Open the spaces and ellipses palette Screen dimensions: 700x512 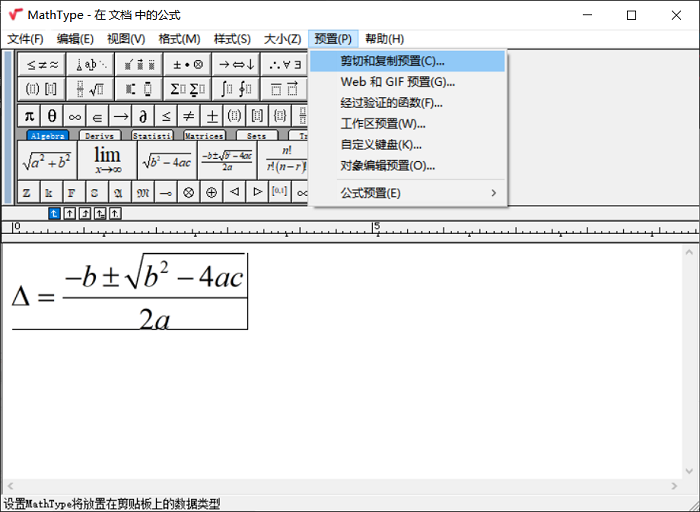tap(91, 65)
